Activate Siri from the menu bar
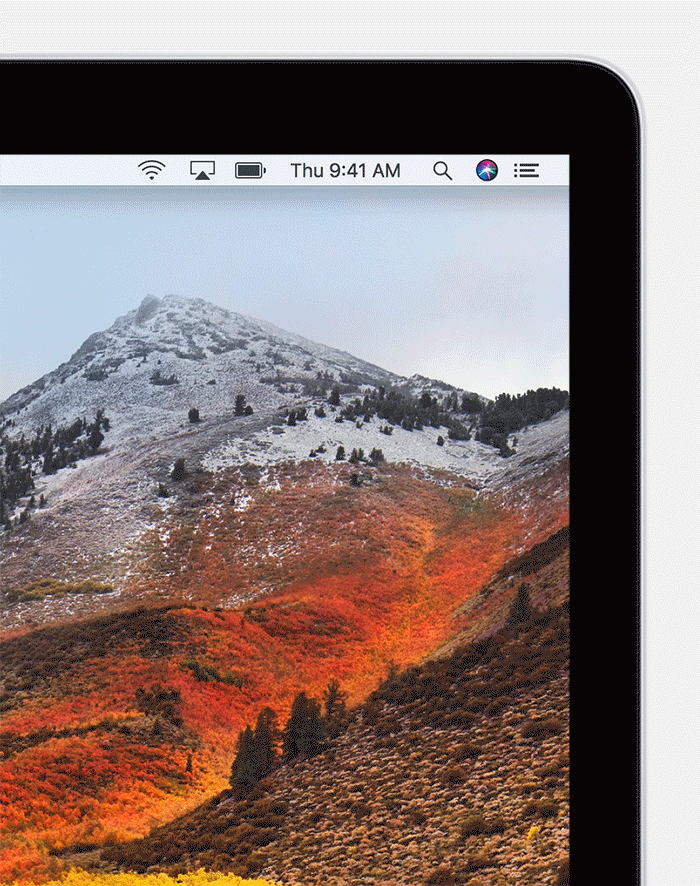The height and width of the screenshot is (886, 700). (487, 170)
